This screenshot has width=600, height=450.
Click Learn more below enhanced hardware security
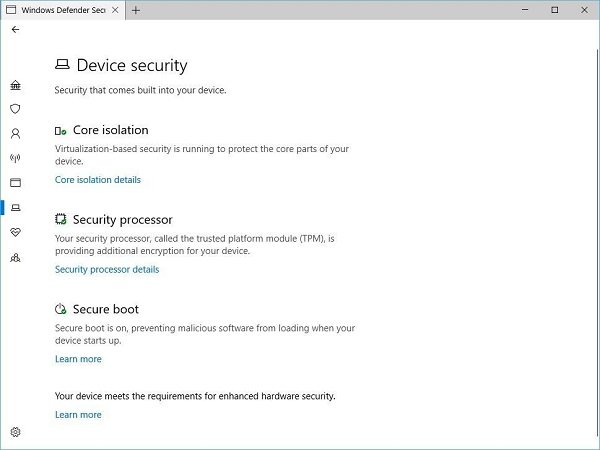pyautogui.click(x=78, y=415)
